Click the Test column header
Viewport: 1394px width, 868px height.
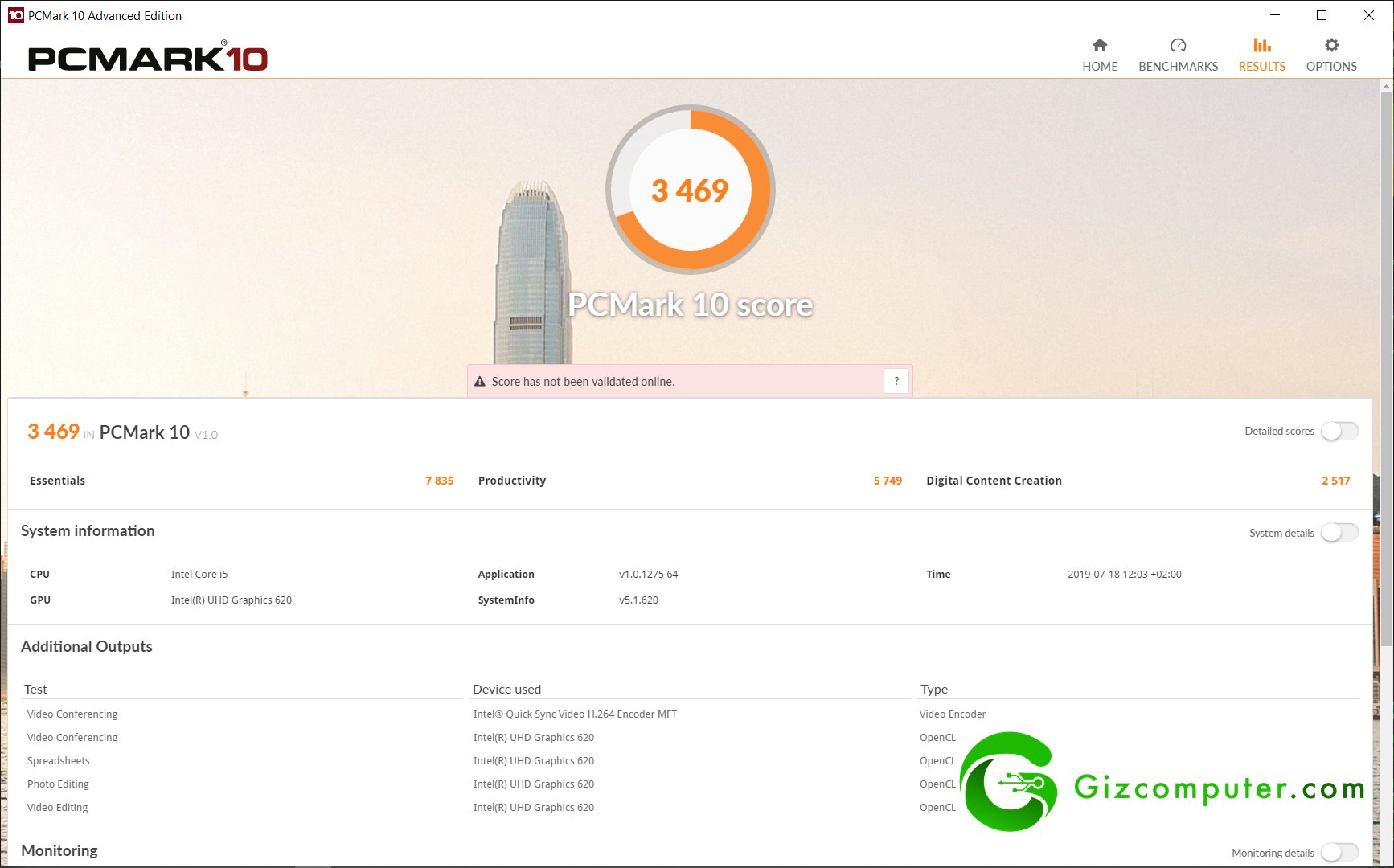(x=35, y=689)
